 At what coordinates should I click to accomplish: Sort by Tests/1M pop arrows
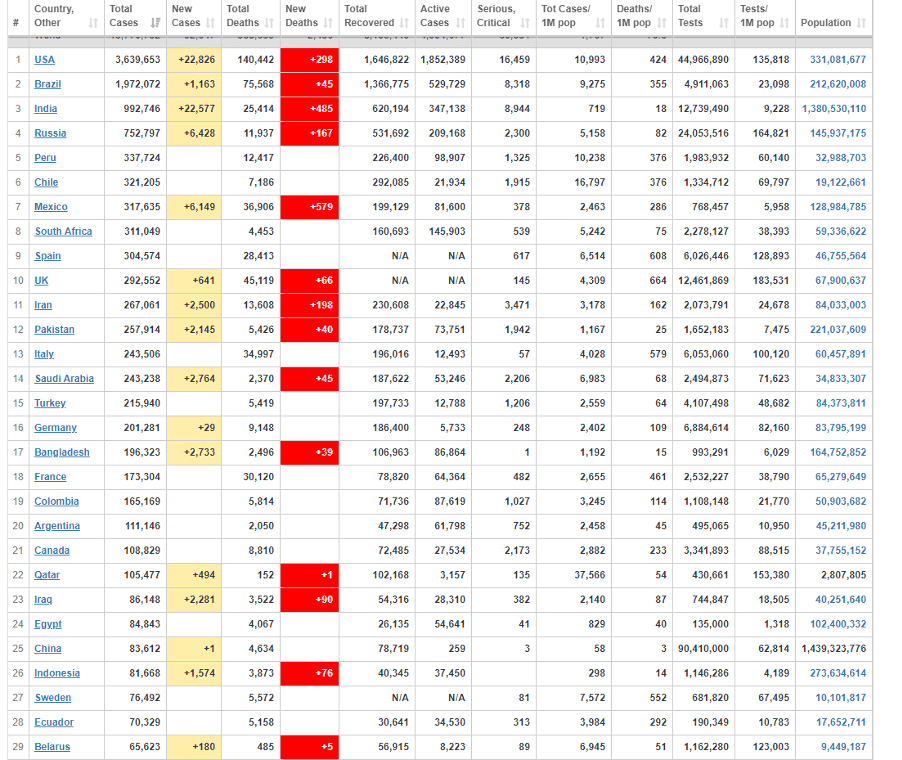point(785,23)
